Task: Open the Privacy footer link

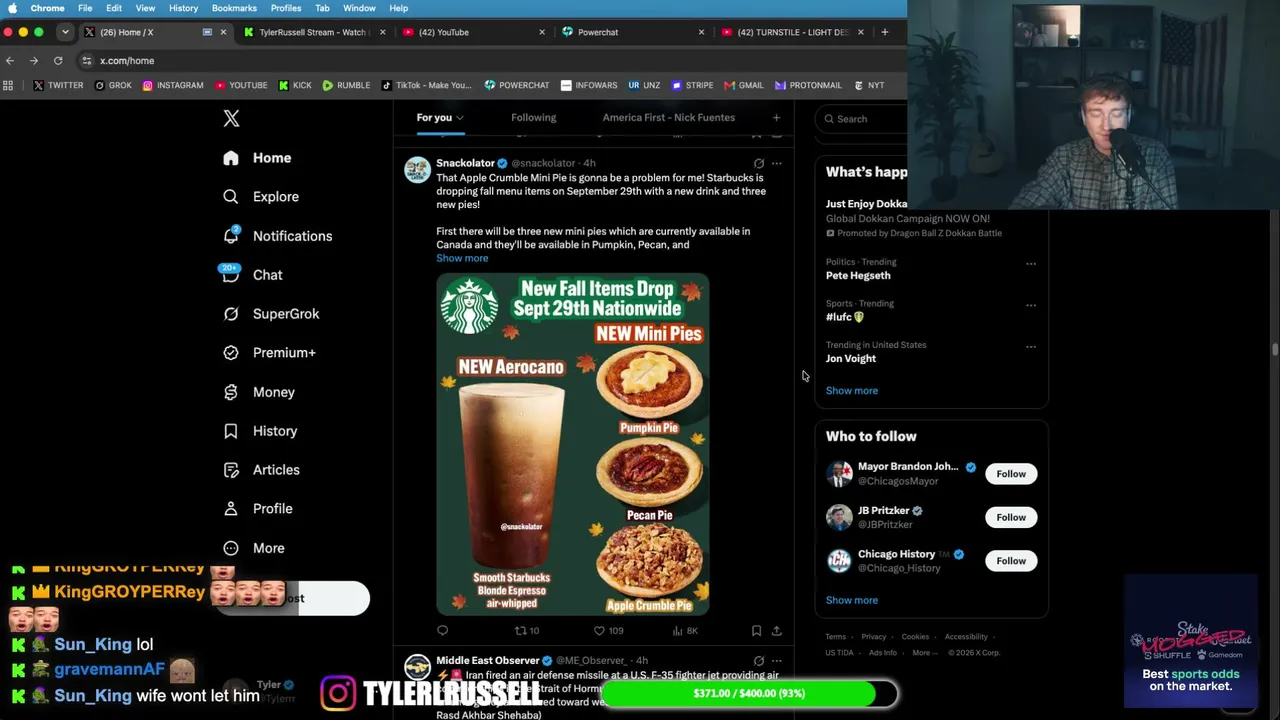Action: 874,637
